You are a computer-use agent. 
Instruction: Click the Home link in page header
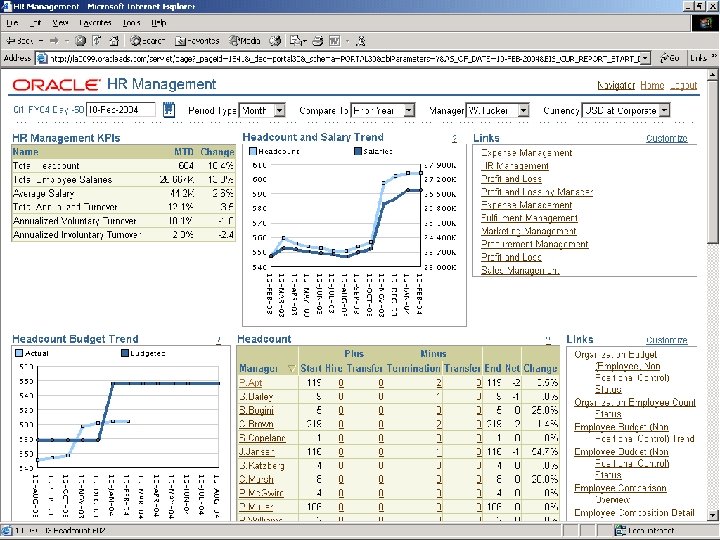(x=652, y=85)
